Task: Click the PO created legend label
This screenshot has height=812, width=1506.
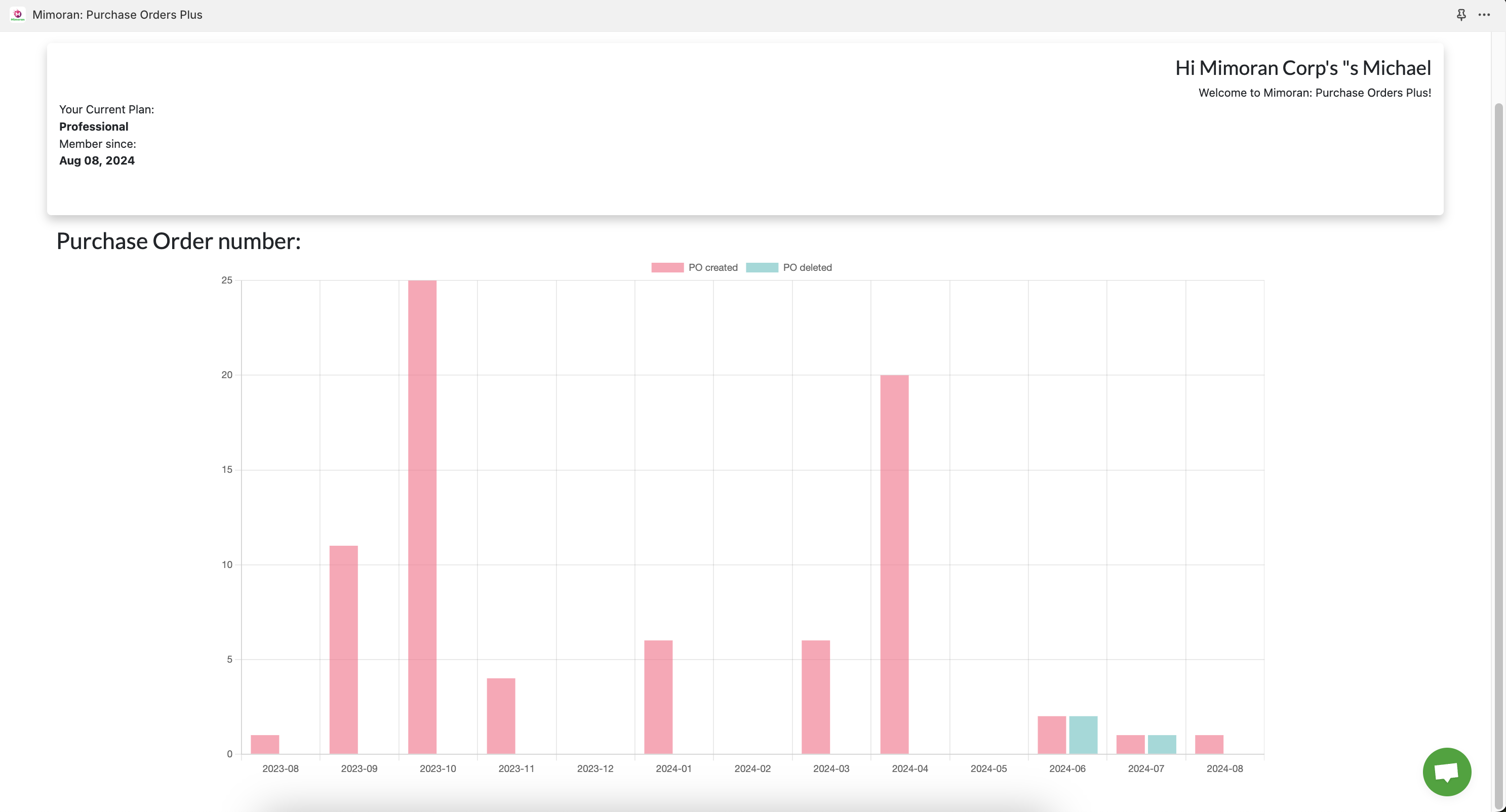Action: [712, 267]
